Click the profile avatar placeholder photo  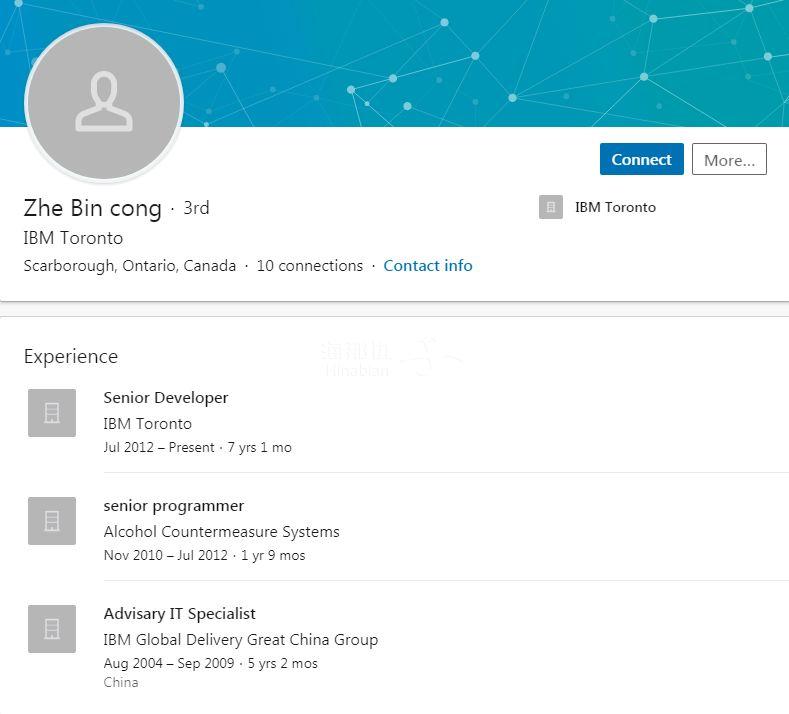[x=104, y=103]
